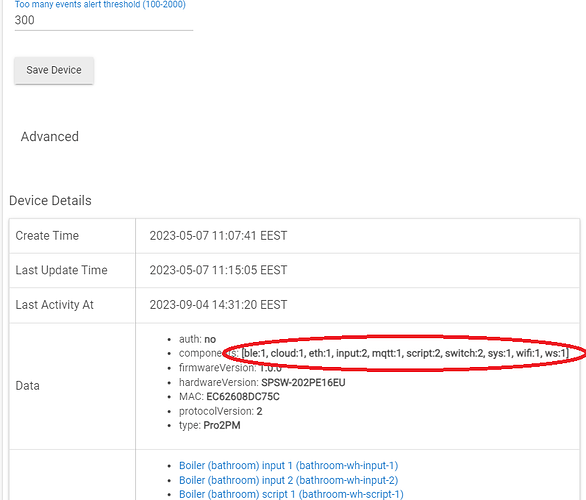The image size is (586, 500).
Task: Open Boiler (bathroom) input 2 link
Action: (288, 480)
